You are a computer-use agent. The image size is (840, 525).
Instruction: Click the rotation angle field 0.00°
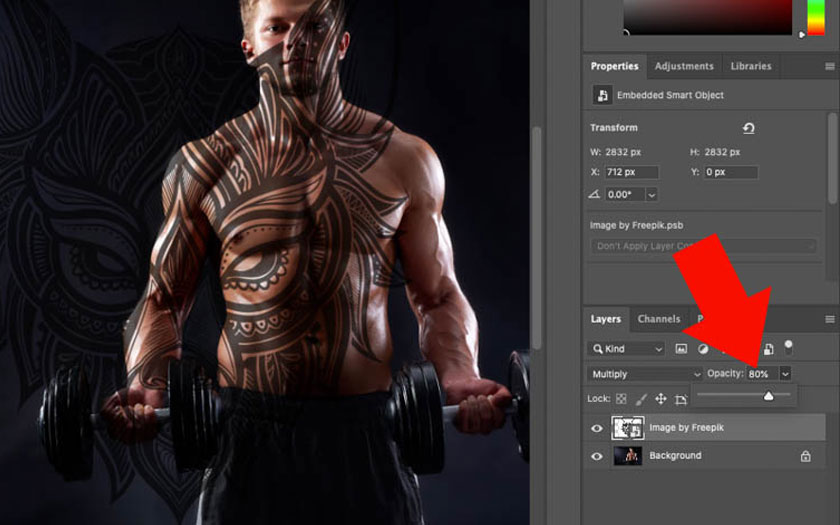(x=625, y=194)
